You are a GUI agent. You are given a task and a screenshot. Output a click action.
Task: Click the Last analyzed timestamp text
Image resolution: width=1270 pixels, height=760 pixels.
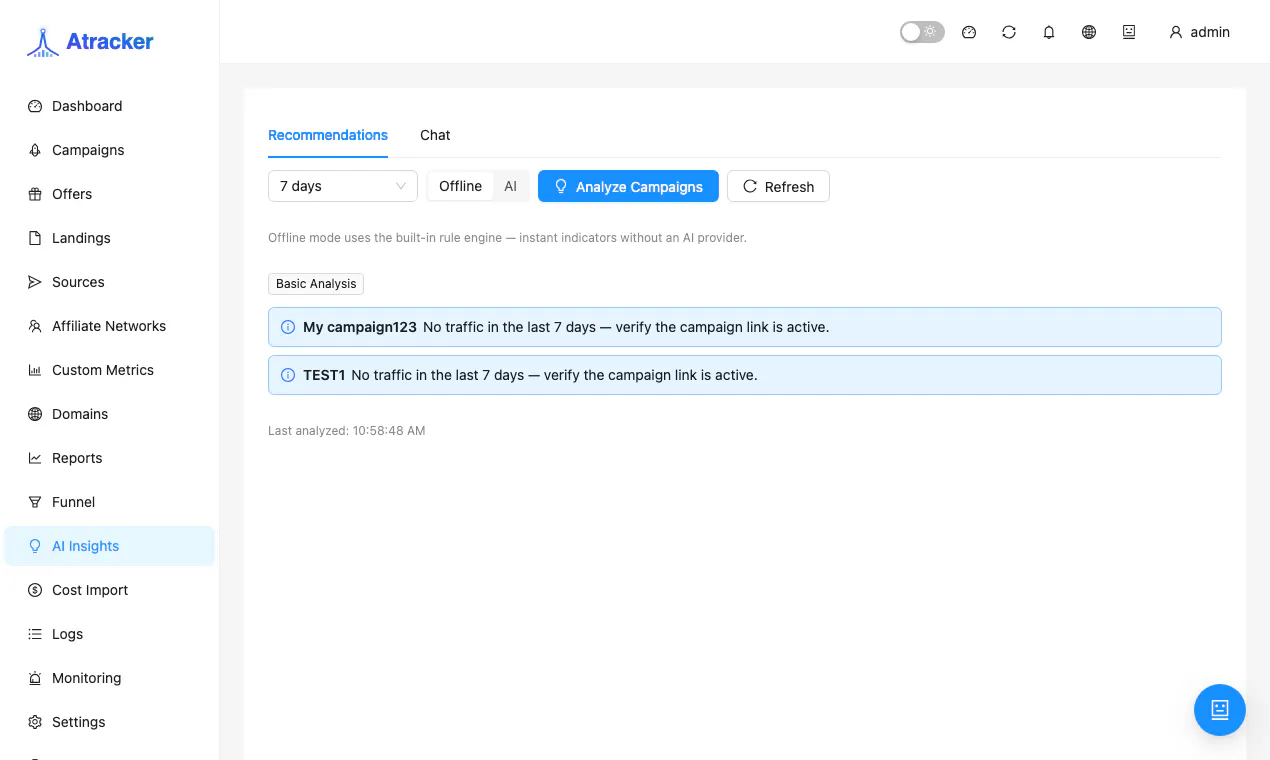347,431
